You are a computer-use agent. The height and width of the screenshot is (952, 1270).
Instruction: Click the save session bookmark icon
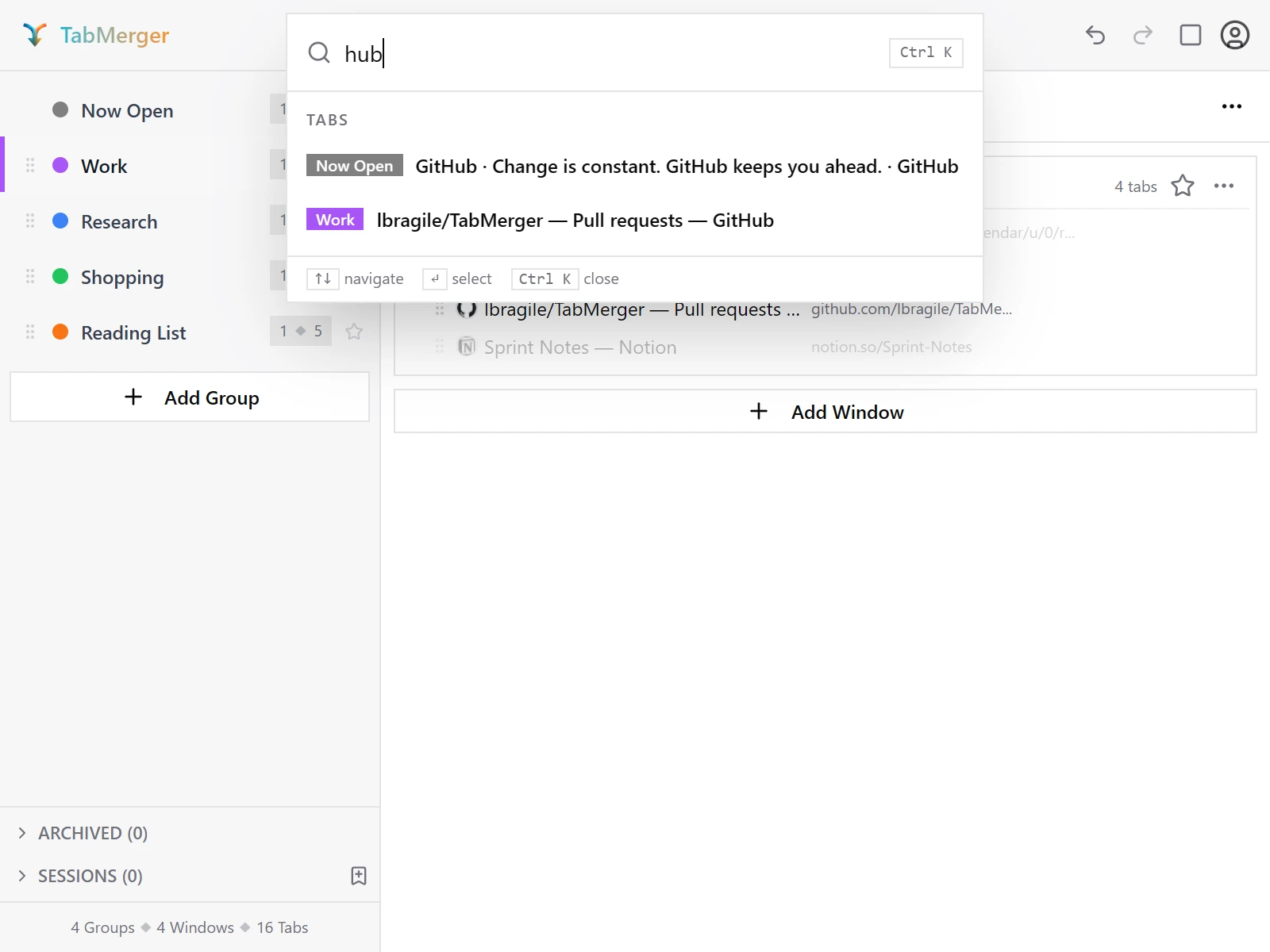[359, 876]
